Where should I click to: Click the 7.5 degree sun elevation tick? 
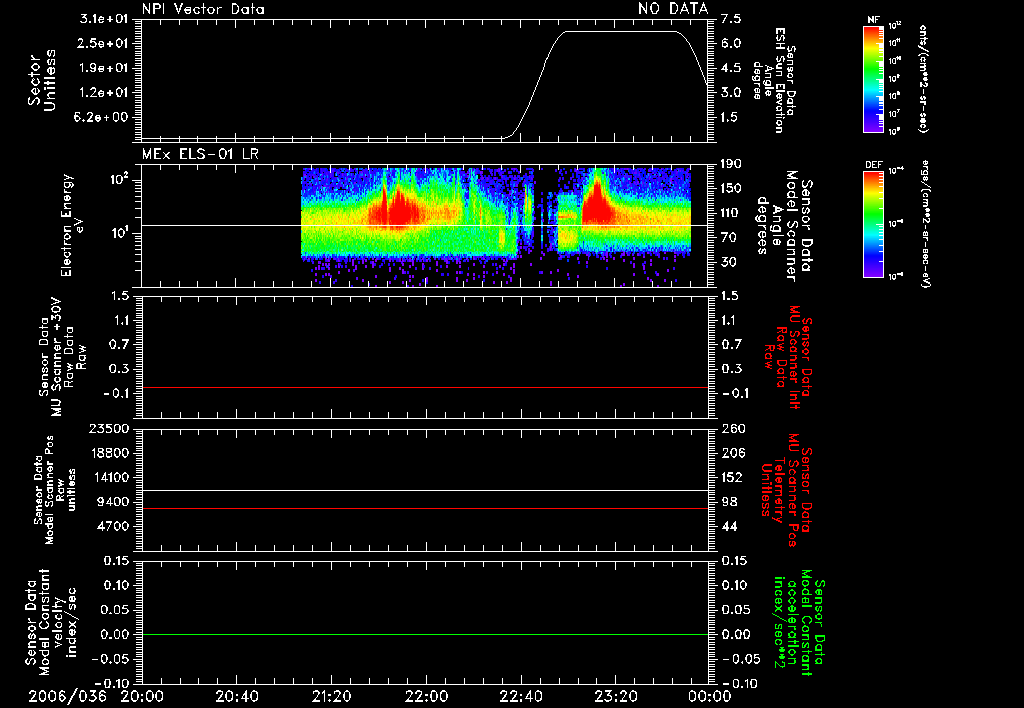click(731, 19)
